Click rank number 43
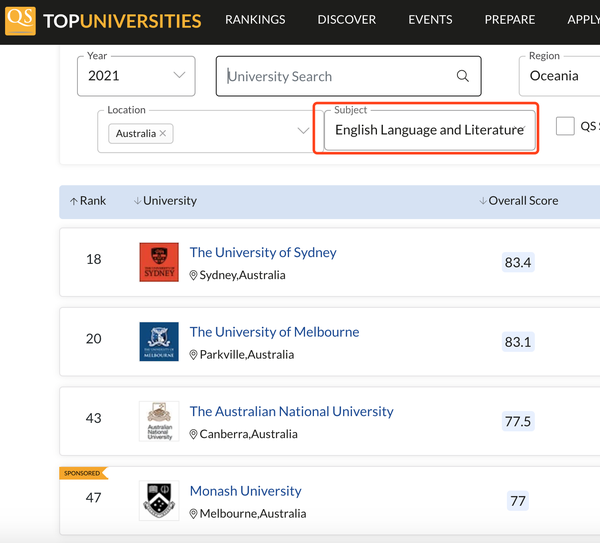The height and width of the screenshot is (543, 600). (94, 418)
